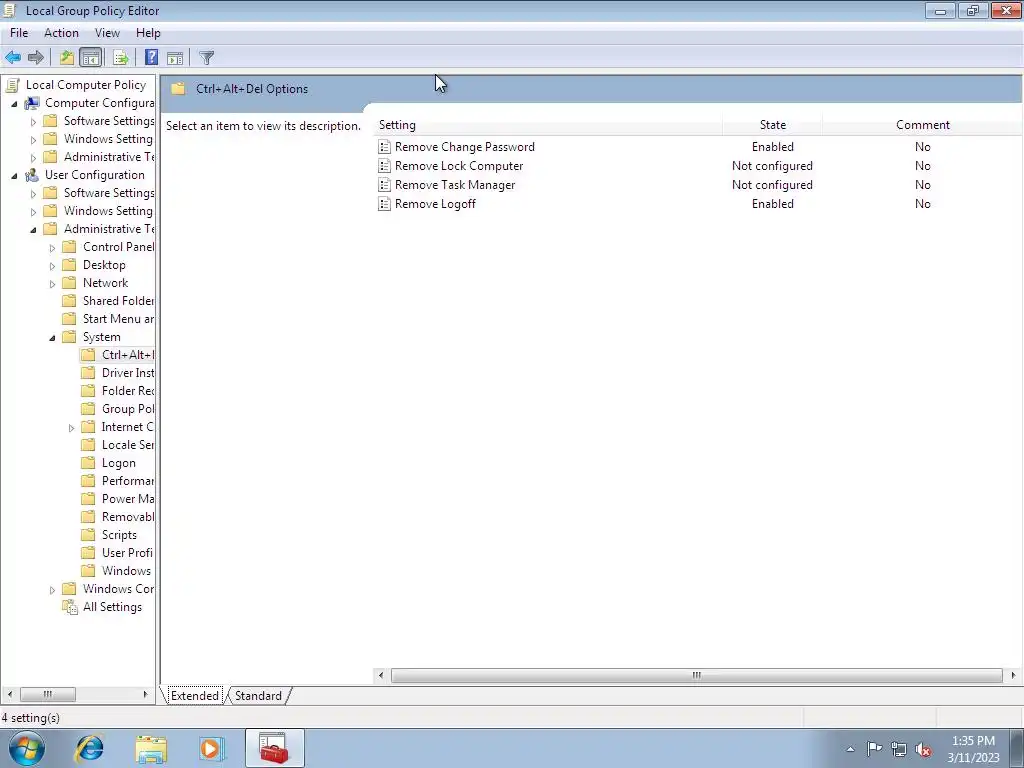Select the Group Pol... folder
This screenshot has width=1024, height=768.
(x=128, y=409)
